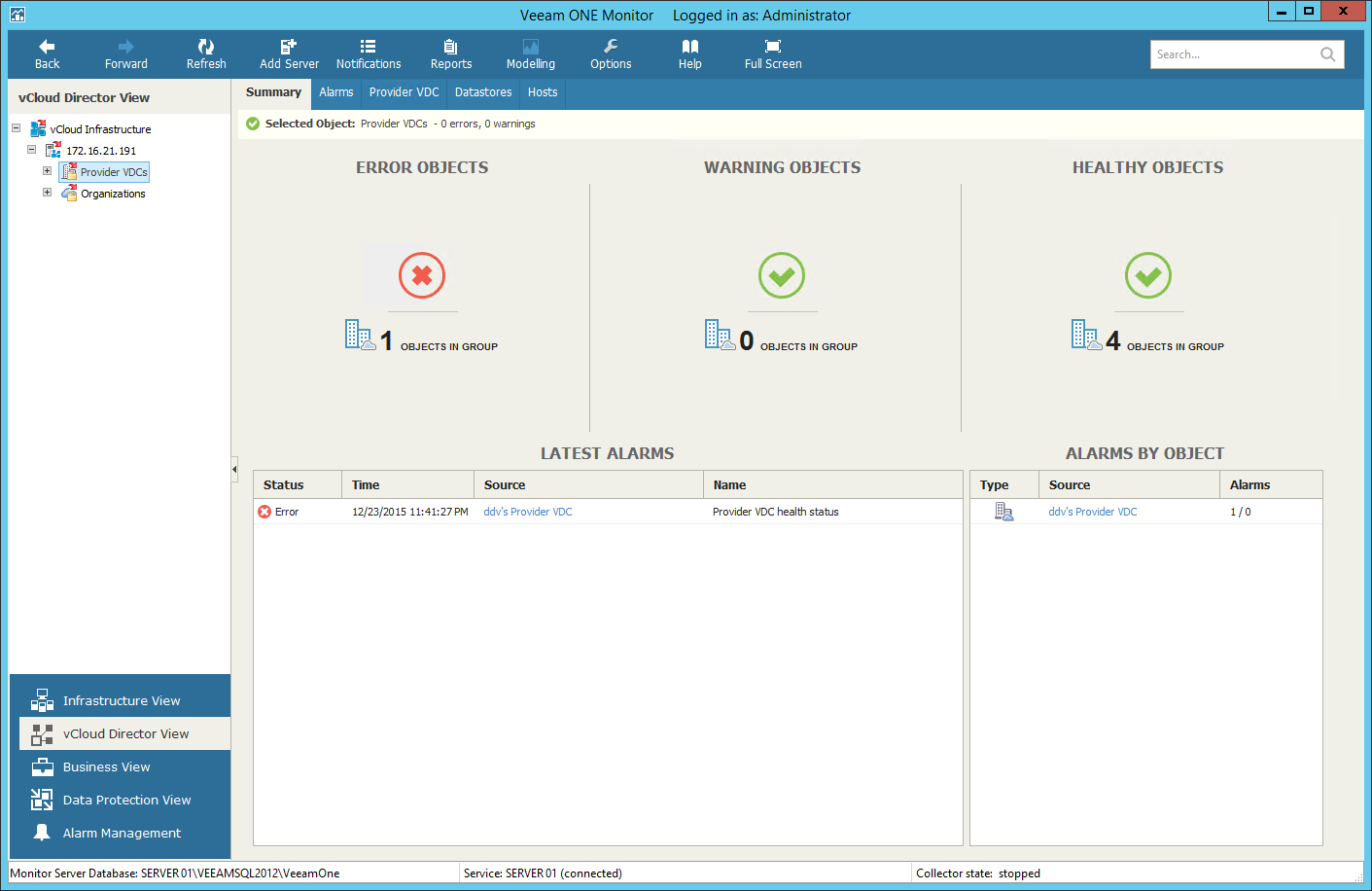Open Data Protection View
Viewport: 1372px width, 891px height.
point(124,800)
